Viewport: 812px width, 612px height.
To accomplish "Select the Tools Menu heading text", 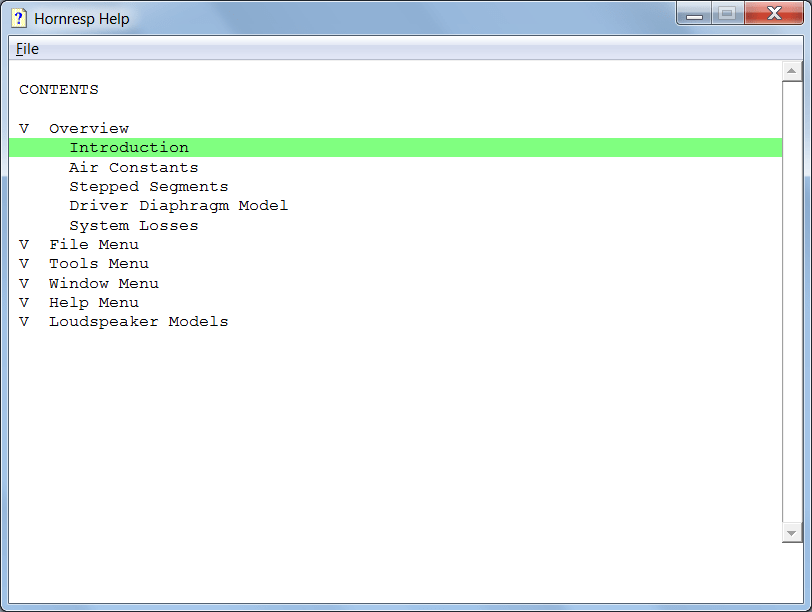I will coord(99,264).
